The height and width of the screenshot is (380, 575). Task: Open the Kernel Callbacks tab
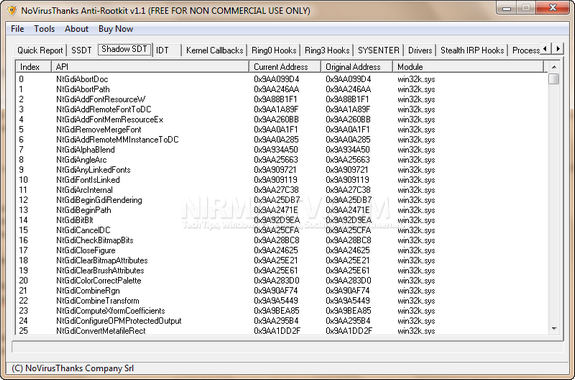215,50
